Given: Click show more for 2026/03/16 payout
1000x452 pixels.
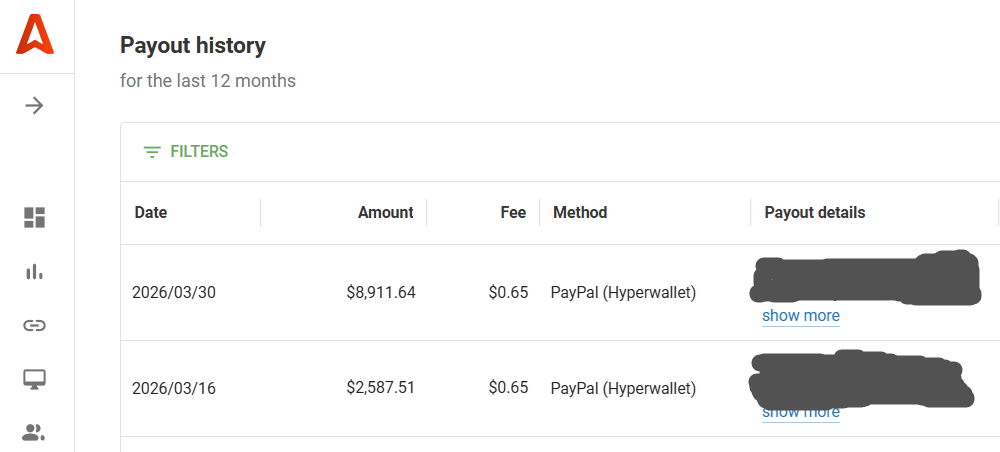Looking at the screenshot, I should coord(800,412).
